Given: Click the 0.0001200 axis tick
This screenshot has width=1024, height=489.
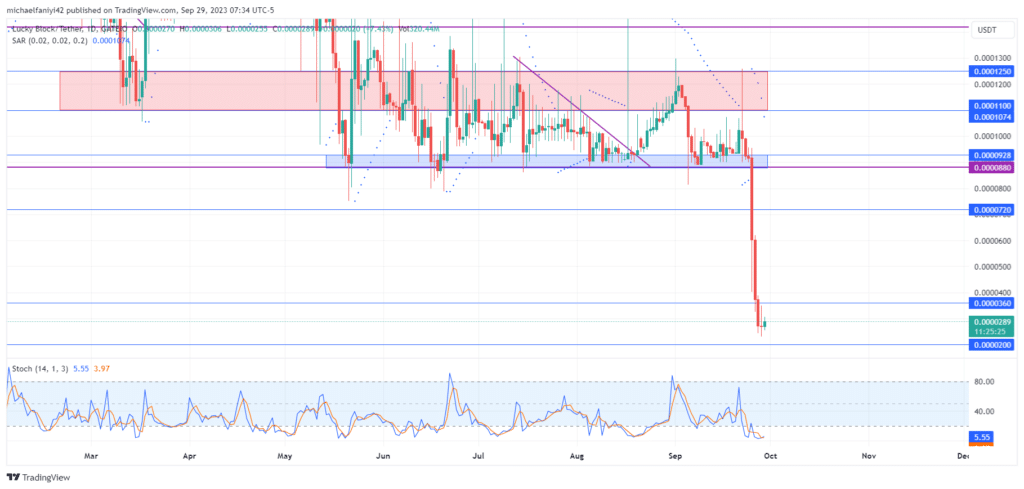Looking at the screenshot, I should 992,84.
